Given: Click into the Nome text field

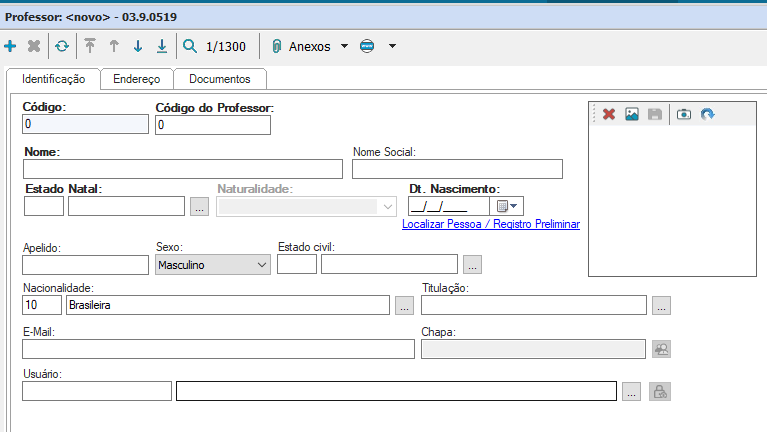Looking at the screenshot, I should (182, 169).
